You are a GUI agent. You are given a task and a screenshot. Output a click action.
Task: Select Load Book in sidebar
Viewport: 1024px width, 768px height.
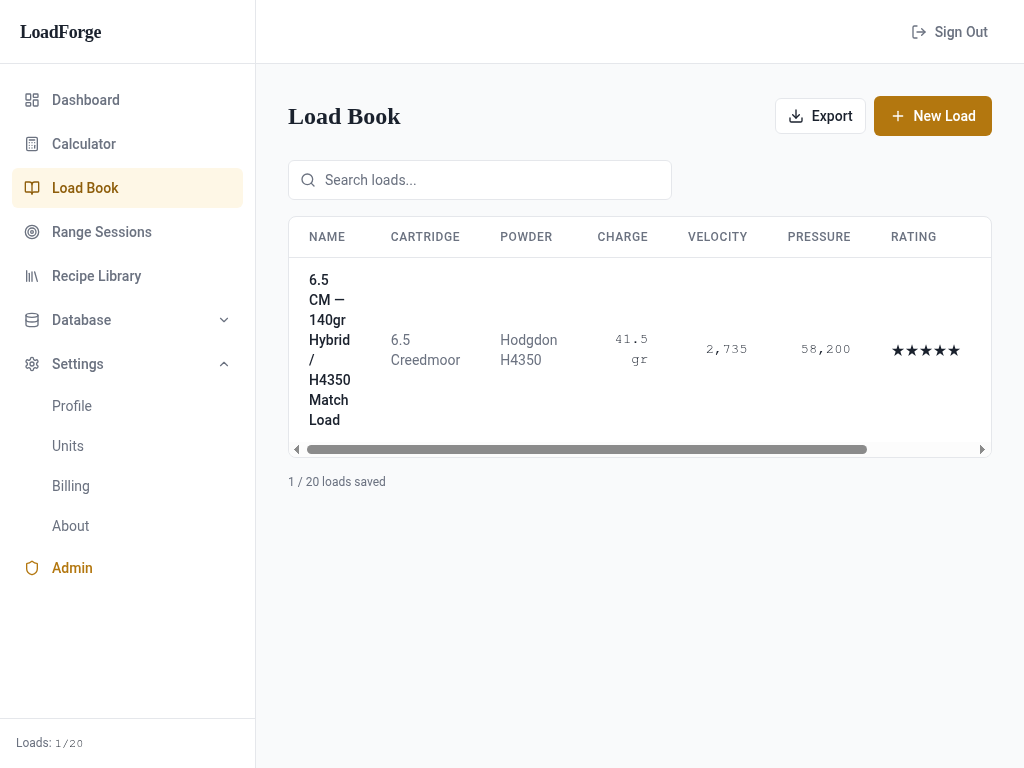click(x=127, y=188)
